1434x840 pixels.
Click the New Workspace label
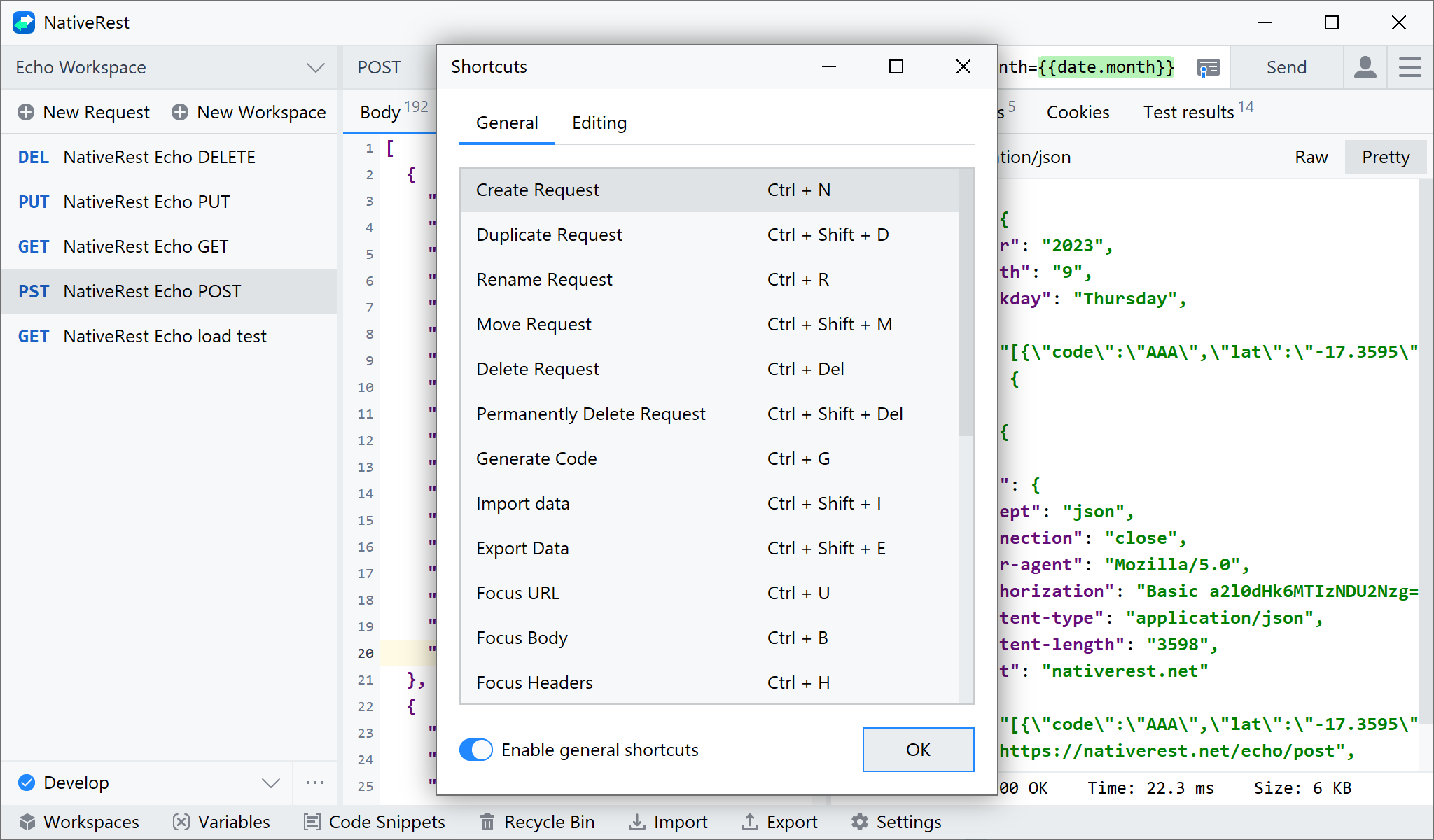[261, 112]
